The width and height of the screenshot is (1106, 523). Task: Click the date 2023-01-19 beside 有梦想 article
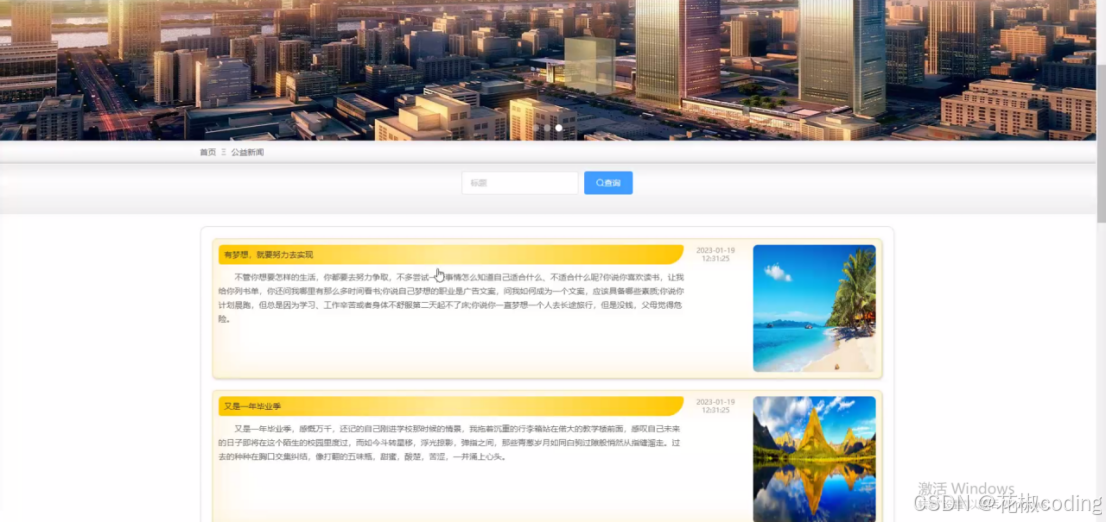coord(715,254)
